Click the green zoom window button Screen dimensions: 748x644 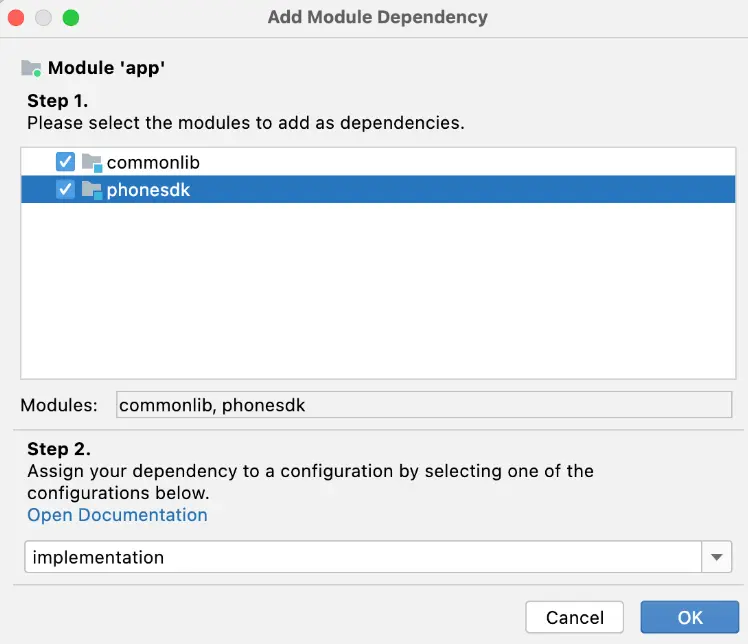click(x=70, y=18)
